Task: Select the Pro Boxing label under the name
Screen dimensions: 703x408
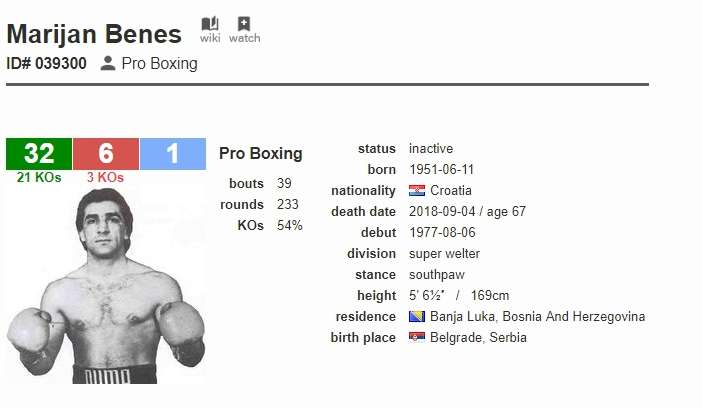Action: pyautogui.click(x=159, y=63)
